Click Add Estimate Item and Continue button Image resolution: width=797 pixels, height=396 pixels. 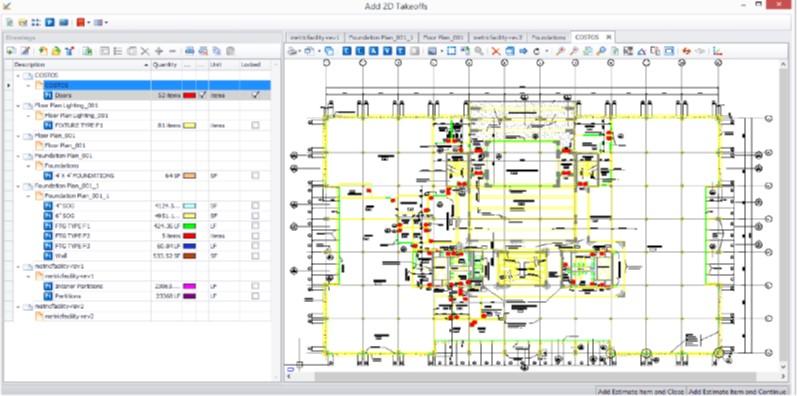(741, 391)
